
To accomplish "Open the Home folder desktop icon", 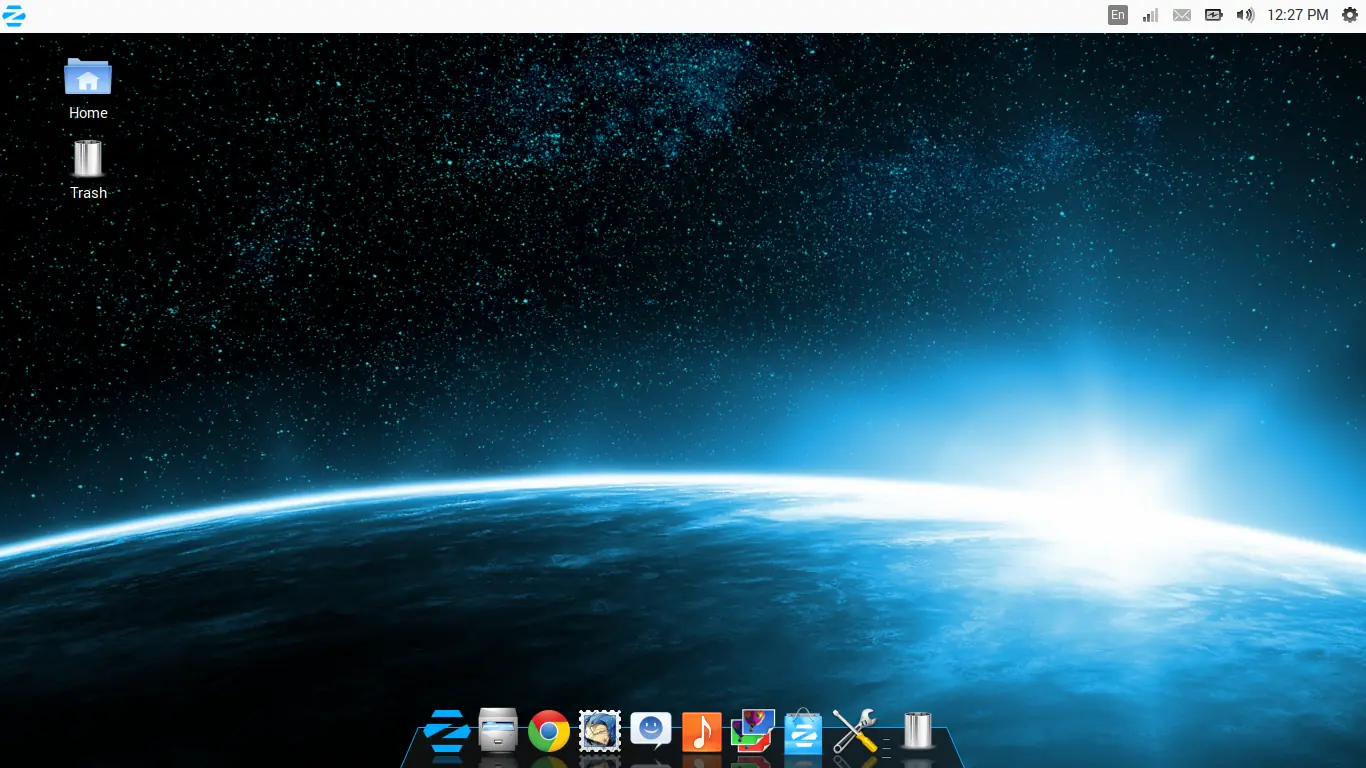I will [88, 88].
